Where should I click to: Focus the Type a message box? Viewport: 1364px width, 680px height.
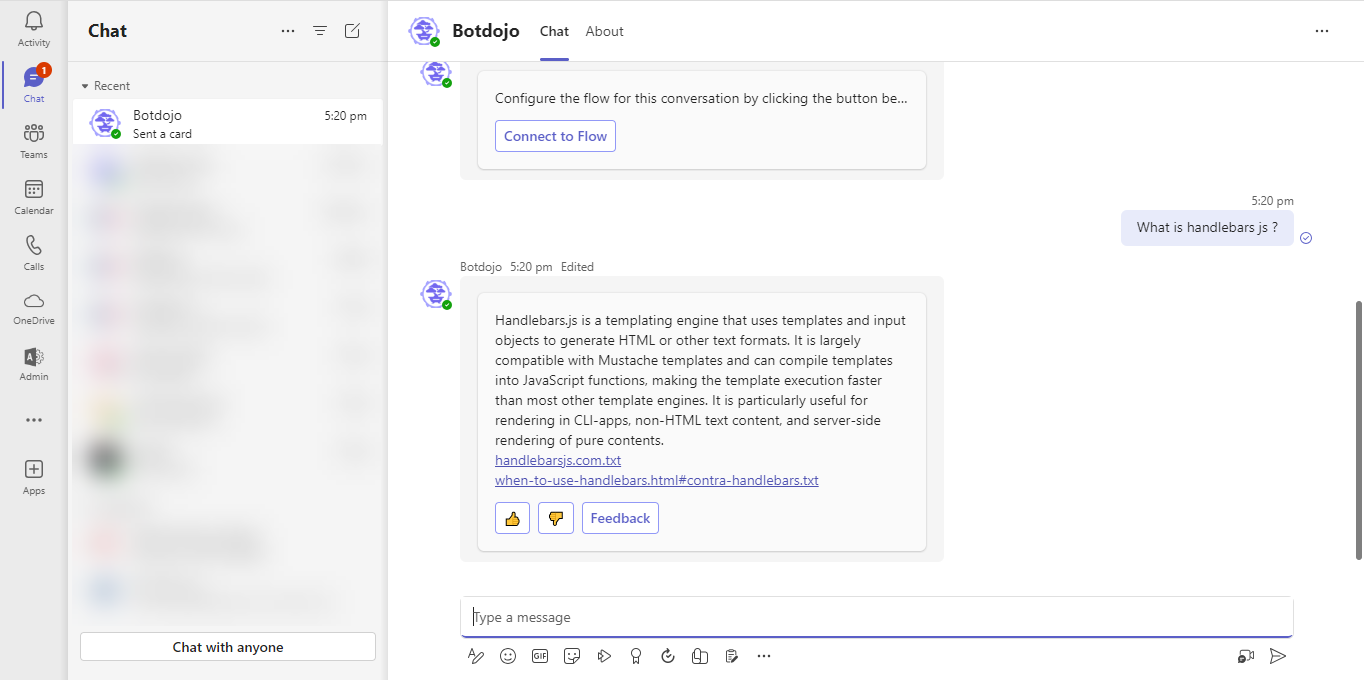tap(877, 617)
